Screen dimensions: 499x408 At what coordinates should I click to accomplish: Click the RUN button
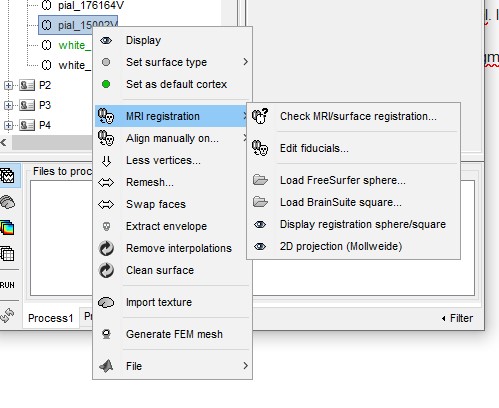pyautogui.click(x=7, y=285)
